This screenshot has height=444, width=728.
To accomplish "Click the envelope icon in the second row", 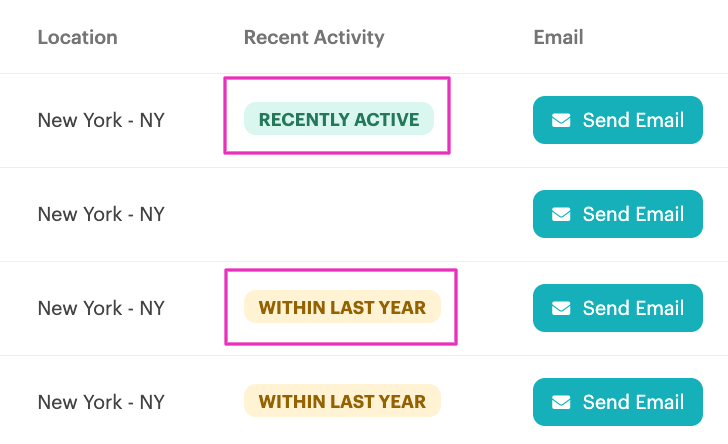I will click(x=561, y=214).
